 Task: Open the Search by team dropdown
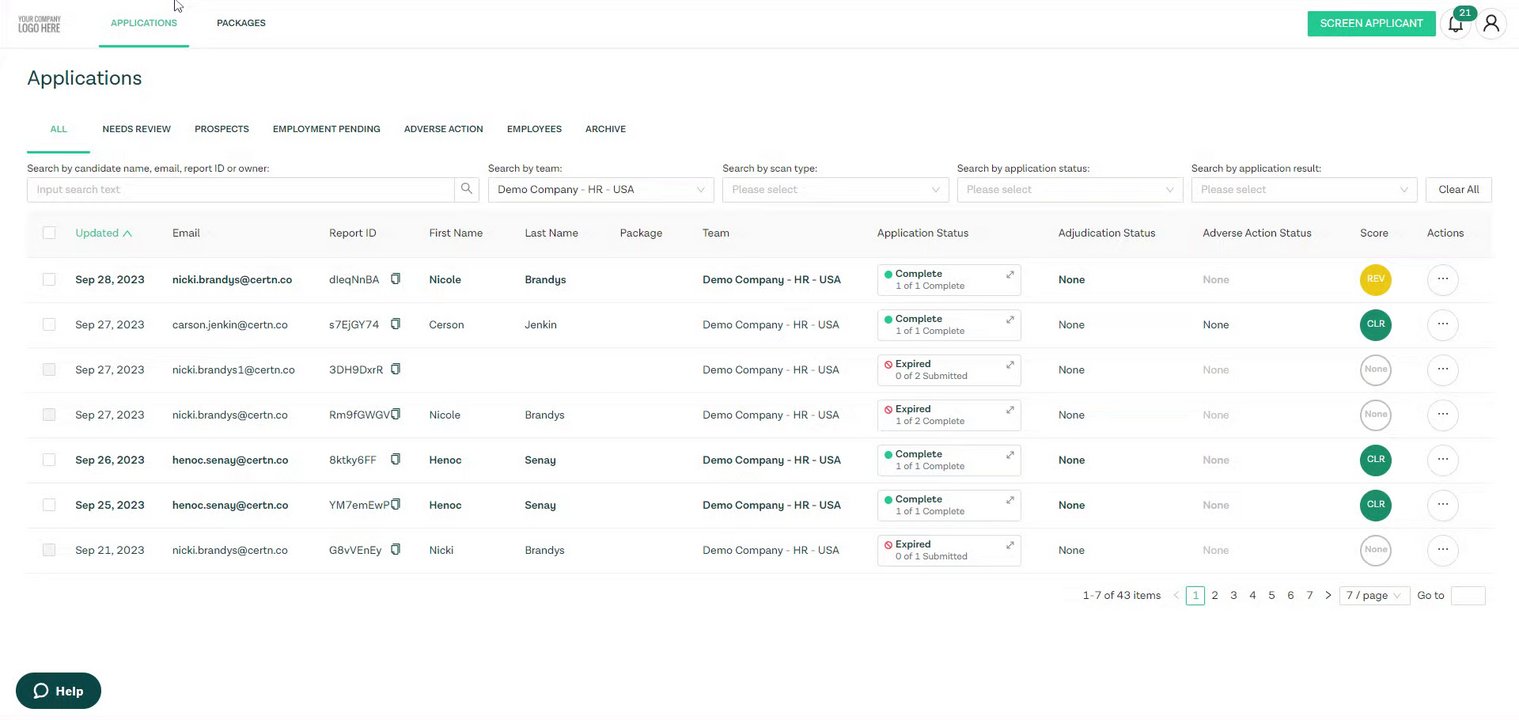click(x=601, y=189)
